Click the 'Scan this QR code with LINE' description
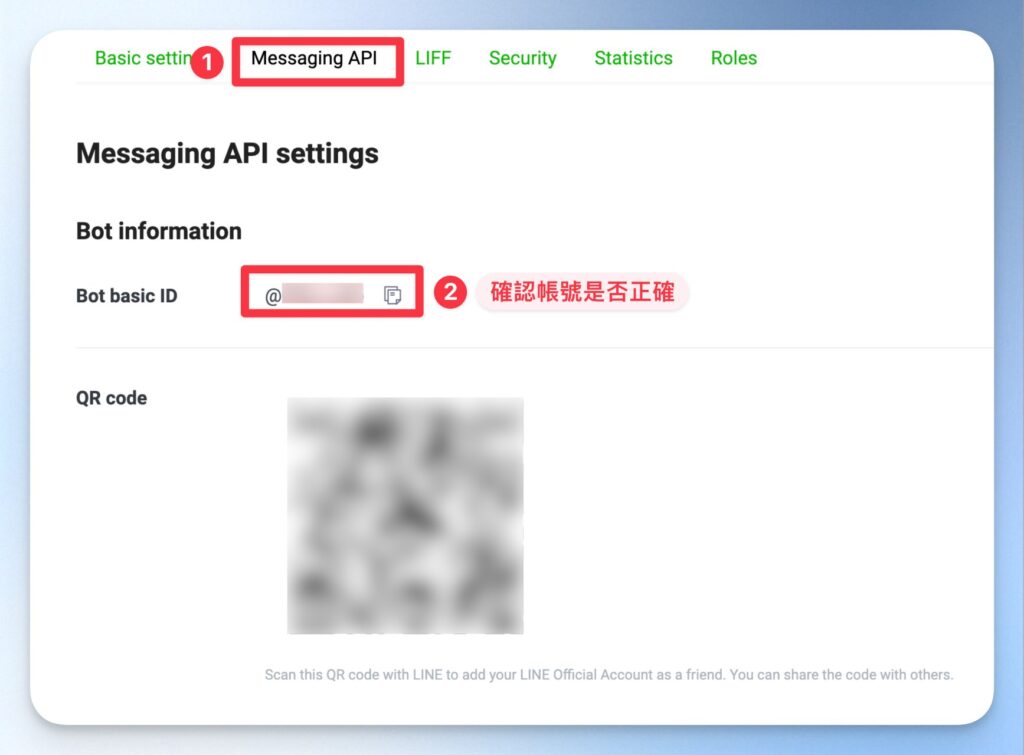 609,675
